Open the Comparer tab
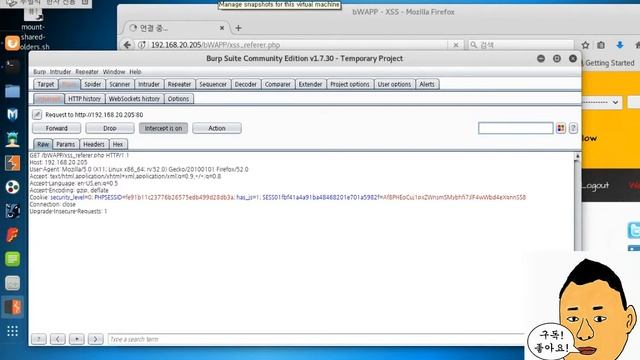Screen dimensions: 640x360 pos(278,84)
